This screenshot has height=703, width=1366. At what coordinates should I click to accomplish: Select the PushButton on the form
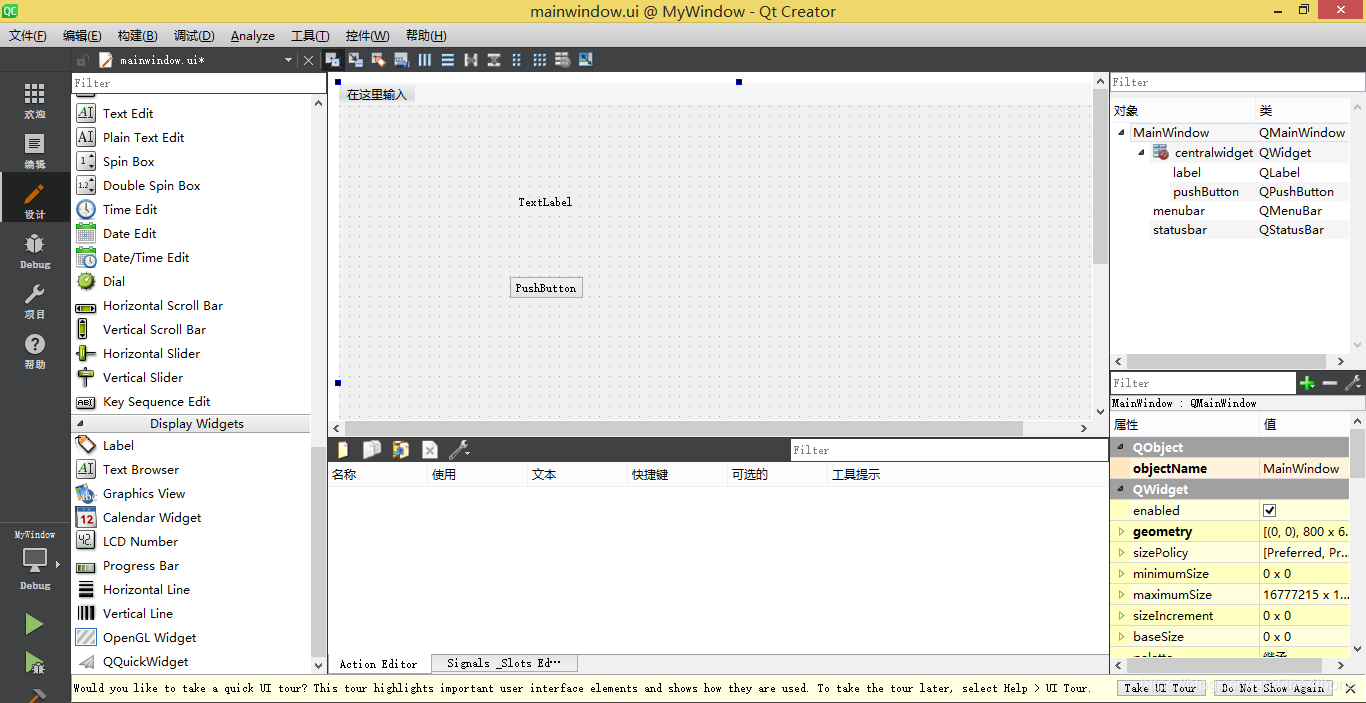point(546,288)
